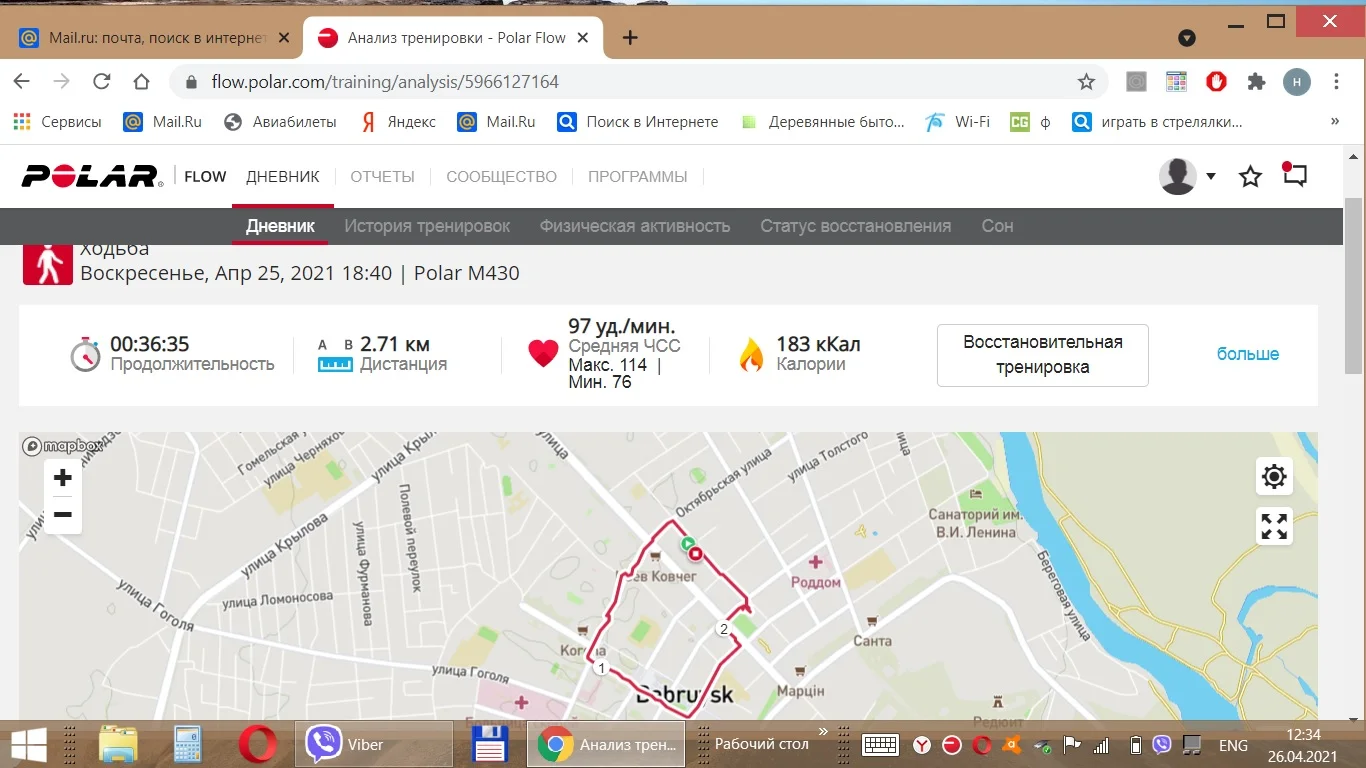Open the Wi-Fi bookmark
Image resolution: width=1366 pixels, height=768 pixels.
click(958, 122)
